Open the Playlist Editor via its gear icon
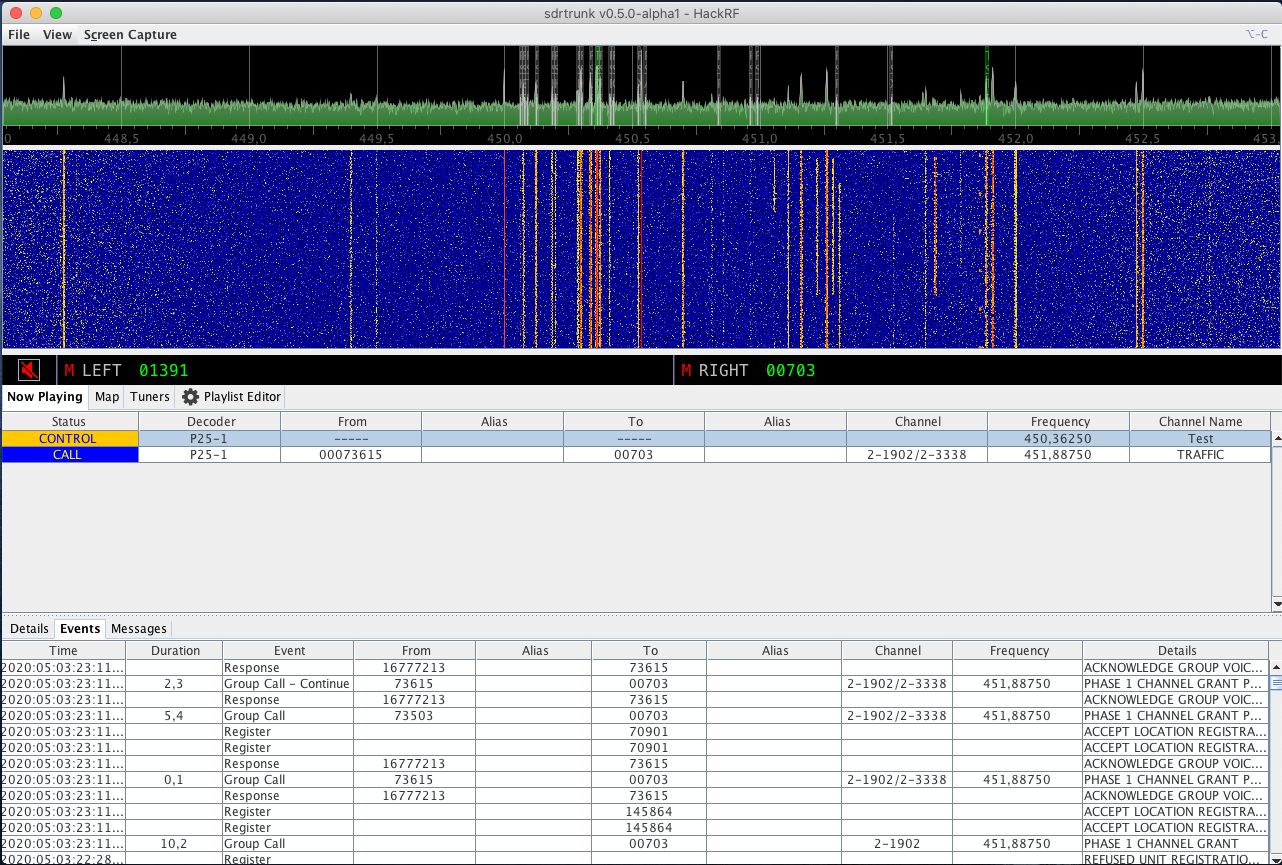Viewport: 1282px width, 865px height. point(189,396)
